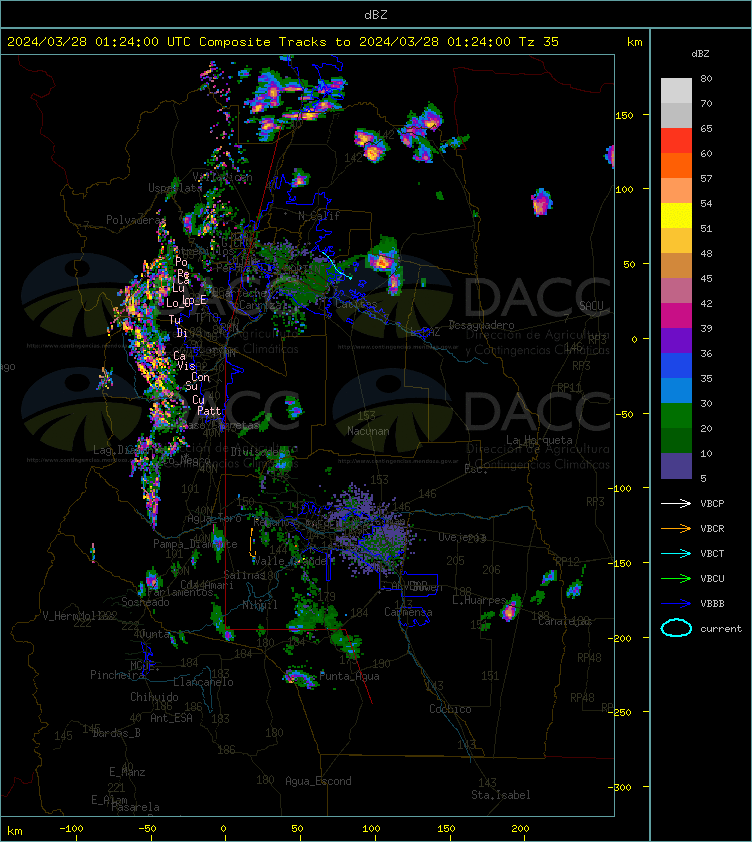
Task: Select the yellow 51-54 dBZ color swatch
Action: [x=676, y=215]
